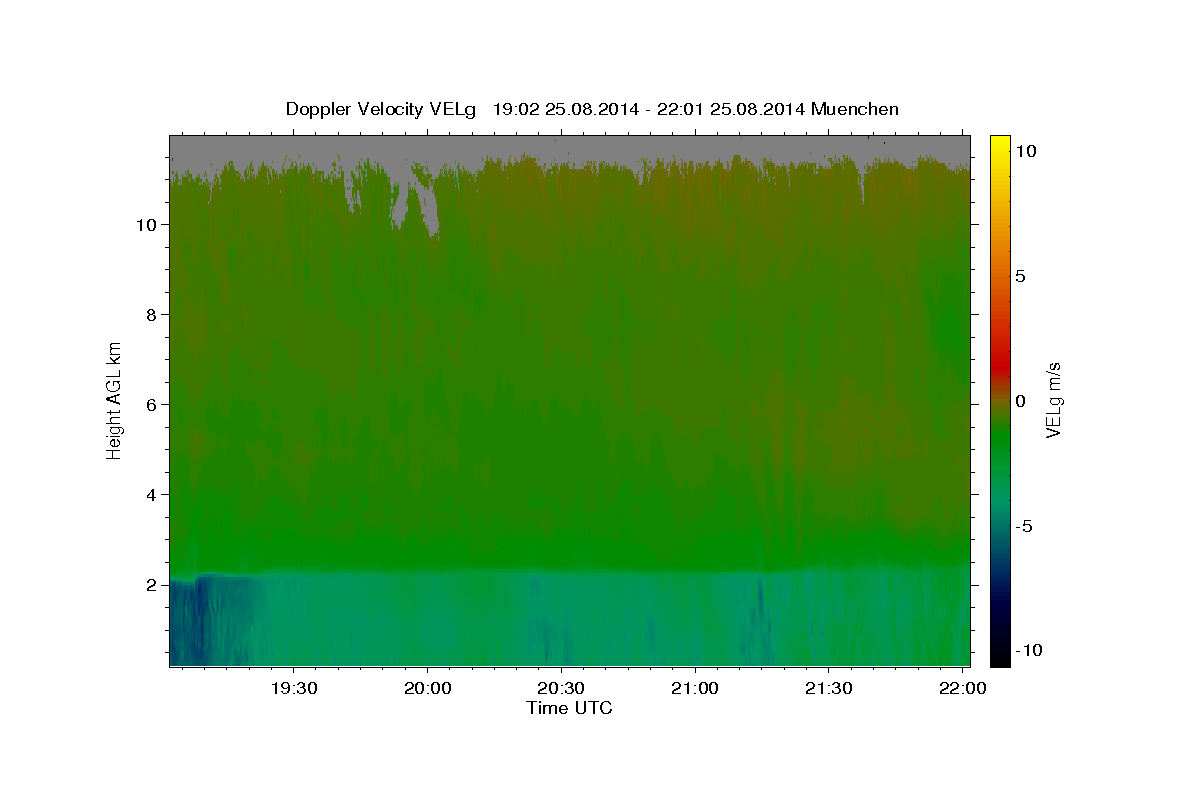Click the colorbar value label -10
Screen dimensions: 1200x800
(x=1027, y=650)
